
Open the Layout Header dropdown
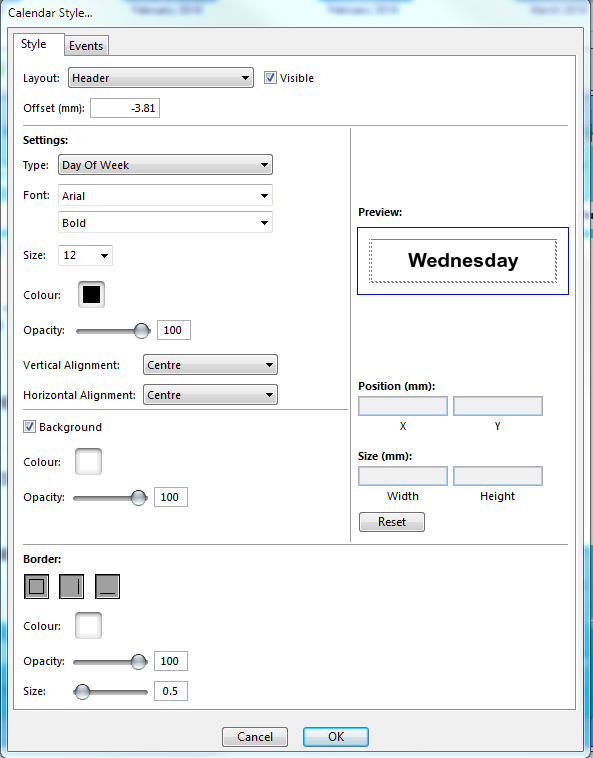coord(161,78)
